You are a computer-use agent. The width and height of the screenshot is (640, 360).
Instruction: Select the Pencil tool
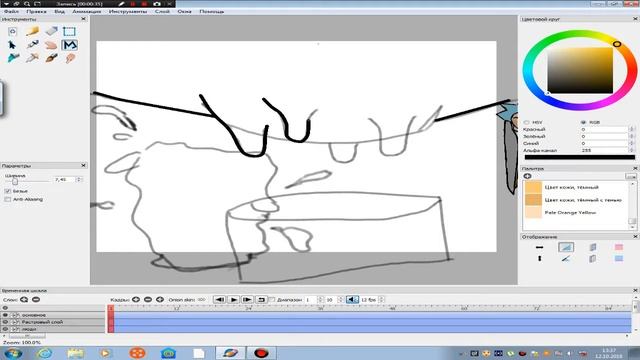pos(32,31)
